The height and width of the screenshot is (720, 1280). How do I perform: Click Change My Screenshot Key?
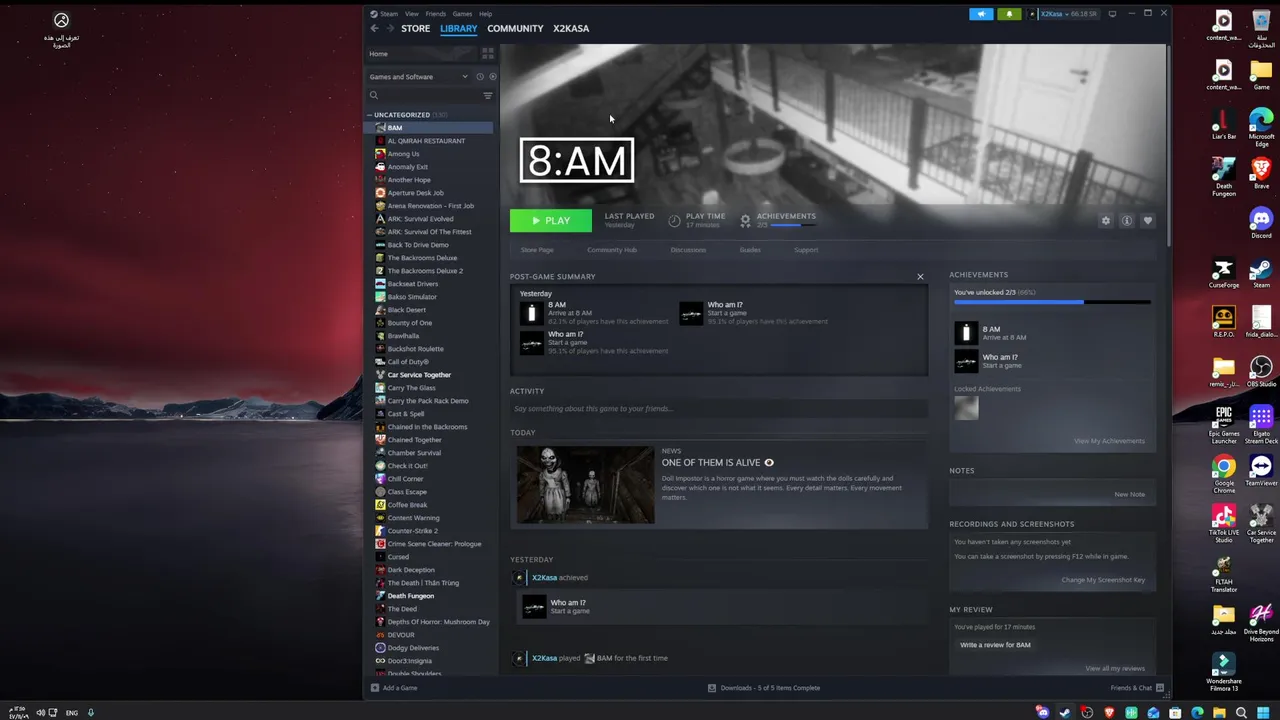[1103, 580]
